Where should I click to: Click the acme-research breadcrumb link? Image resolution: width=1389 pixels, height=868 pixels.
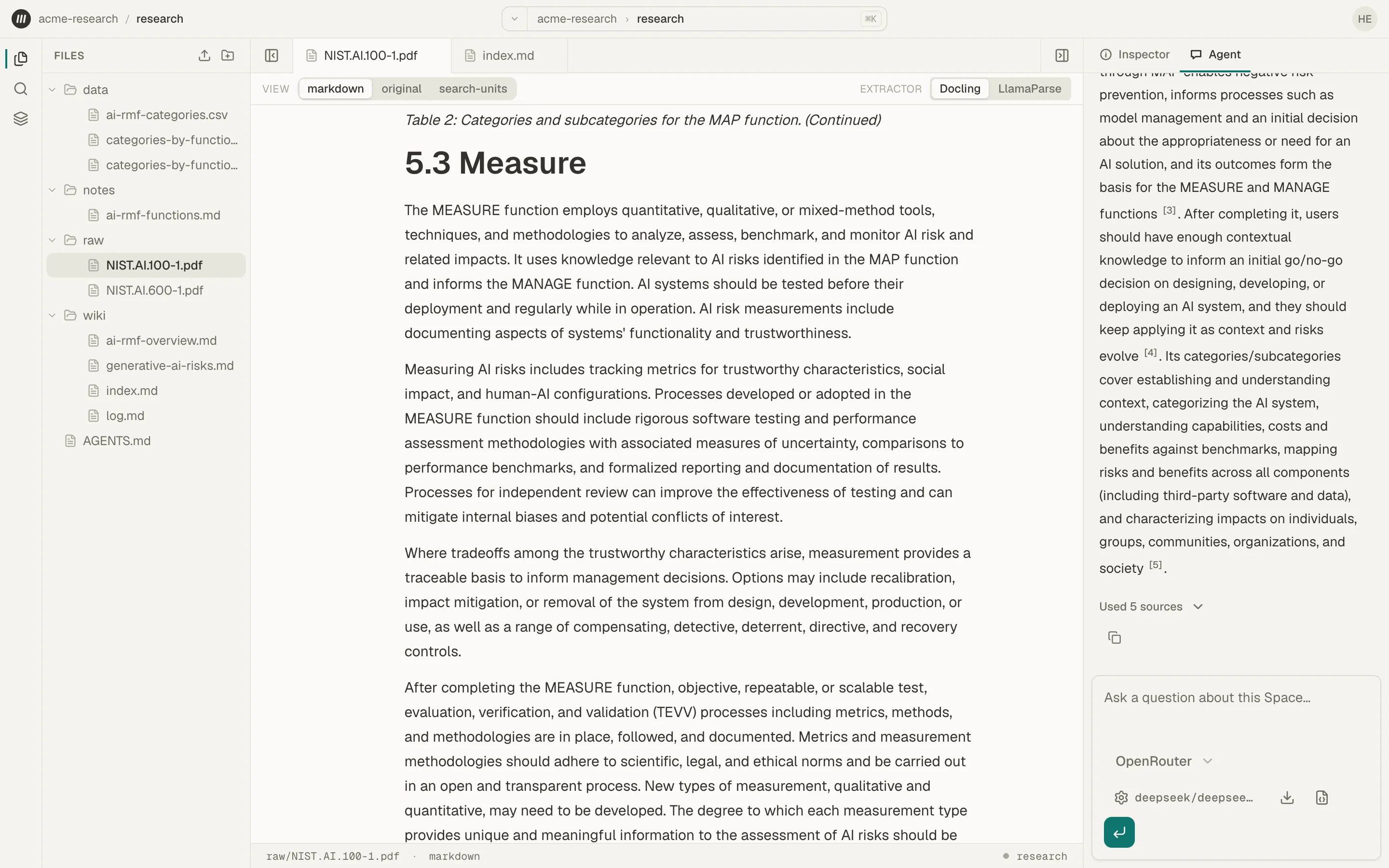click(x=78, y=19)
